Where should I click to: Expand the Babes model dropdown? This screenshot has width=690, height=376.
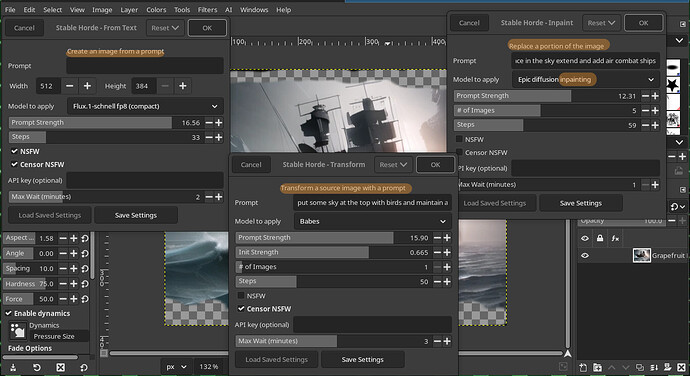(x=373, y=221)
